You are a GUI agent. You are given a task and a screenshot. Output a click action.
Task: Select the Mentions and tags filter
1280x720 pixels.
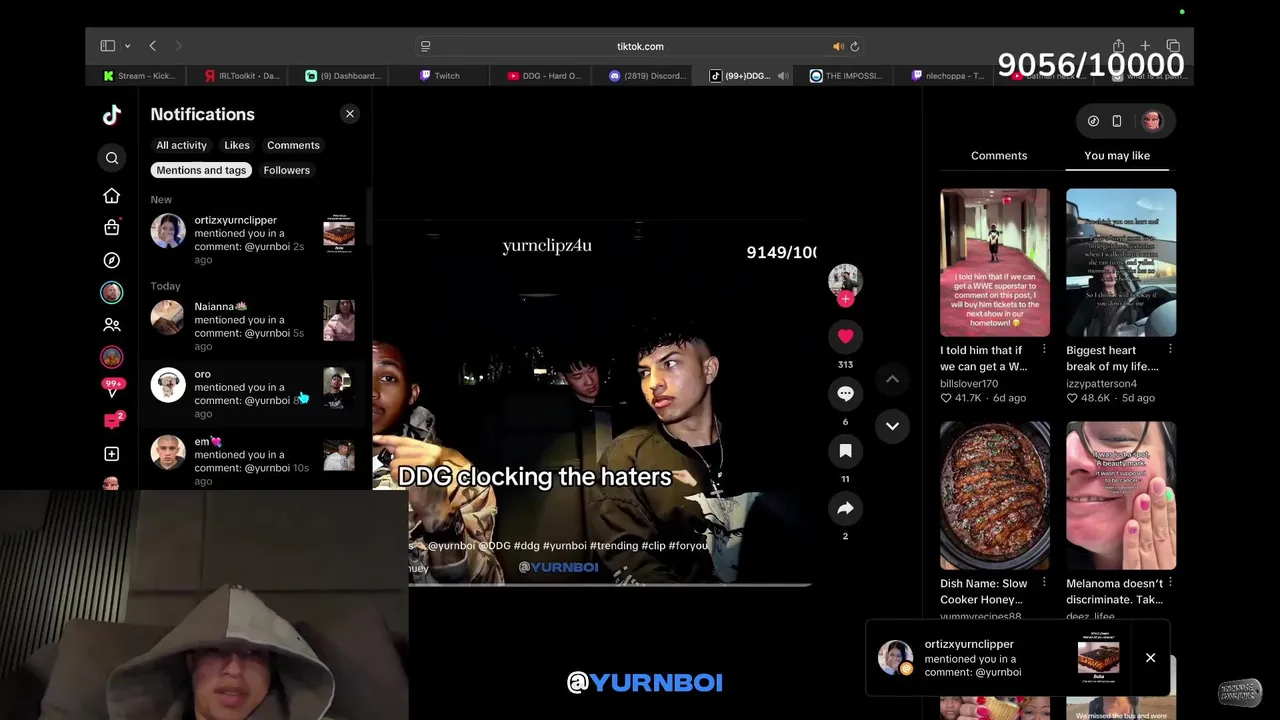click(201, 170)
